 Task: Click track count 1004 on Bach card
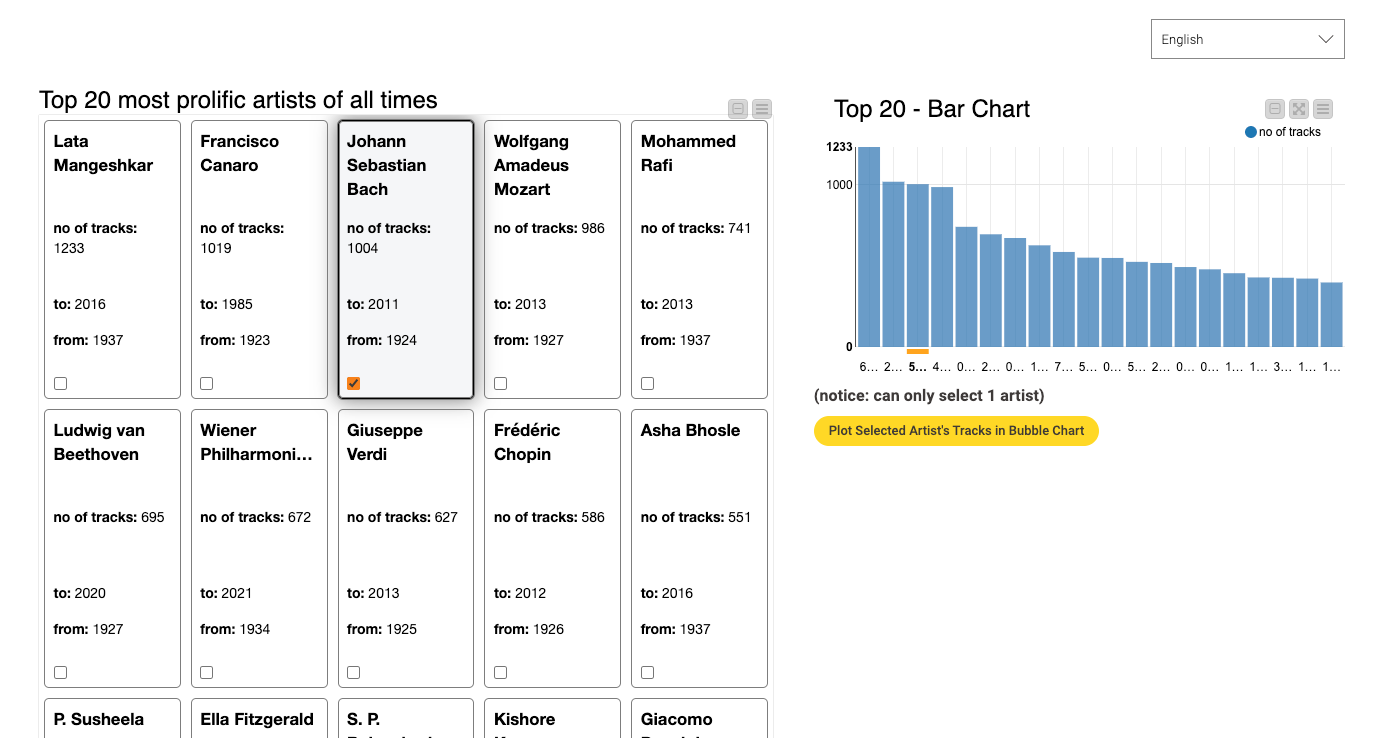pyautogui.click(x=362, y=248)
